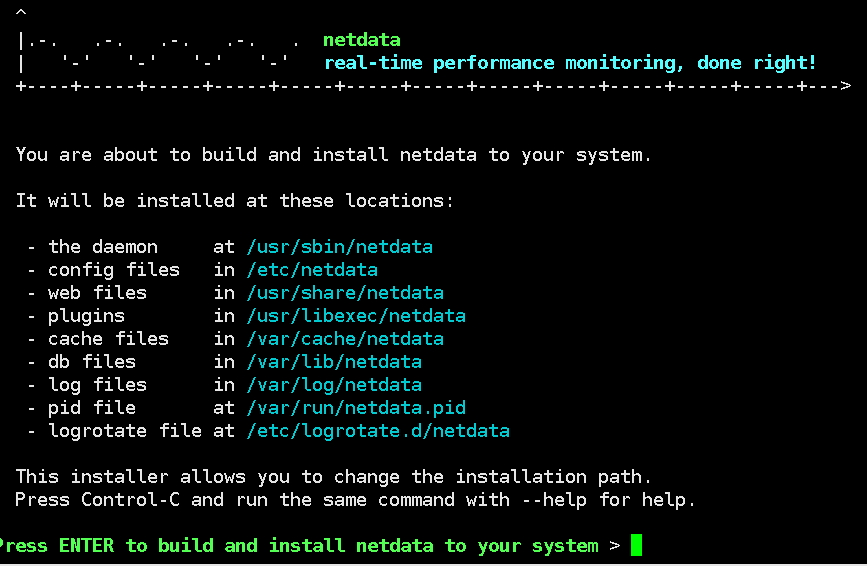The width and height of the screenshot is (867, 566).
Task: Click the green terminal cursor block
Action: (x=636, y=545)
